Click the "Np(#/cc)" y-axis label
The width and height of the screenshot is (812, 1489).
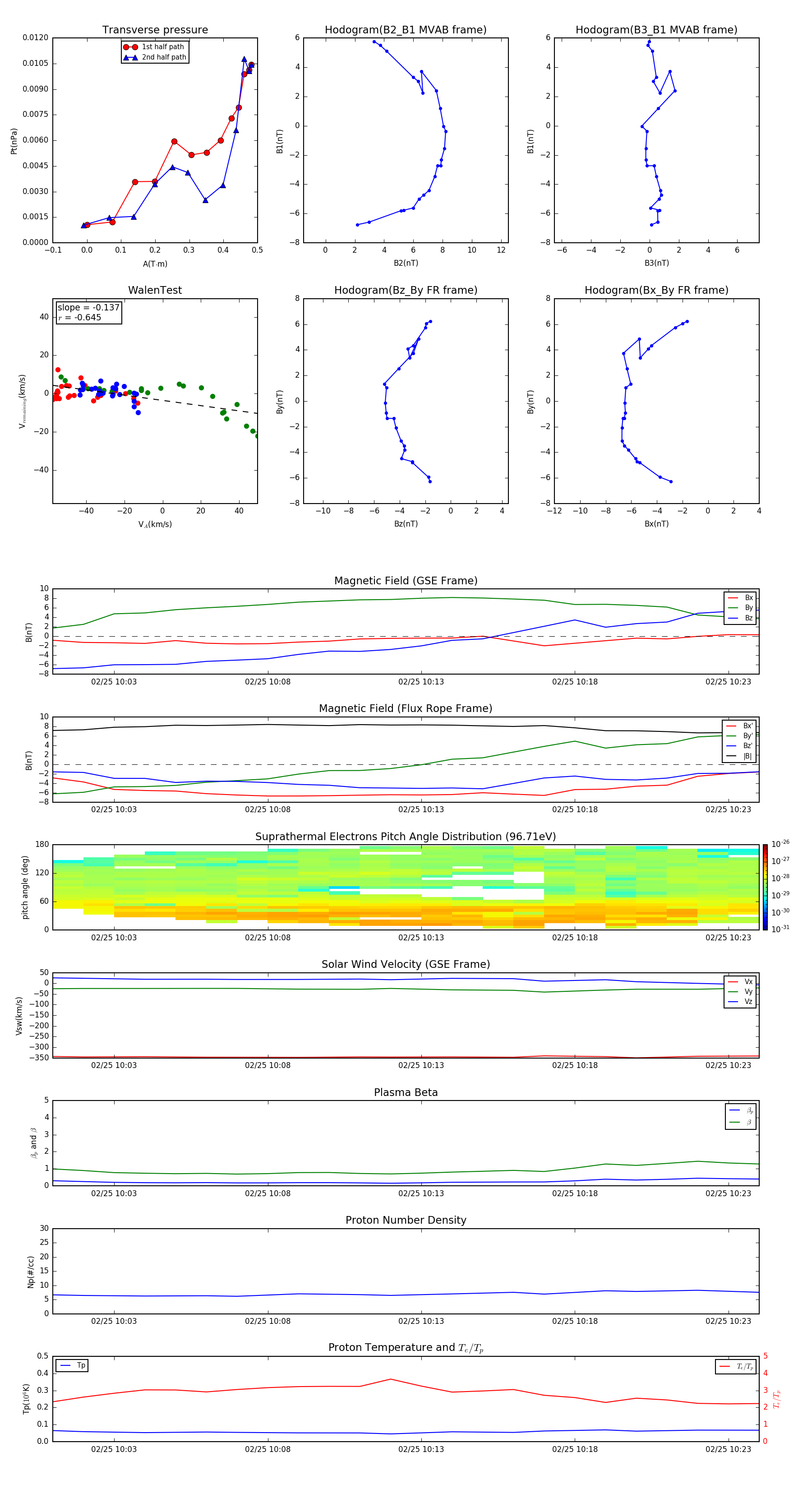tap(31, 1271)
